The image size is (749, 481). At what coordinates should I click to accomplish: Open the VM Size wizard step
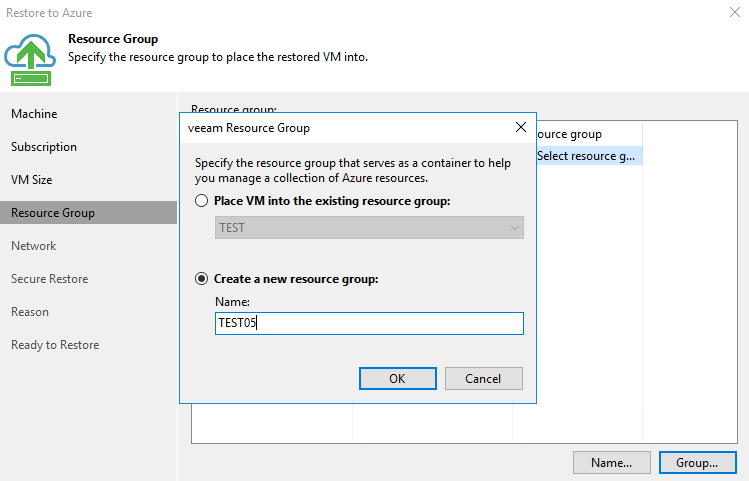click(x=32, y=180)
